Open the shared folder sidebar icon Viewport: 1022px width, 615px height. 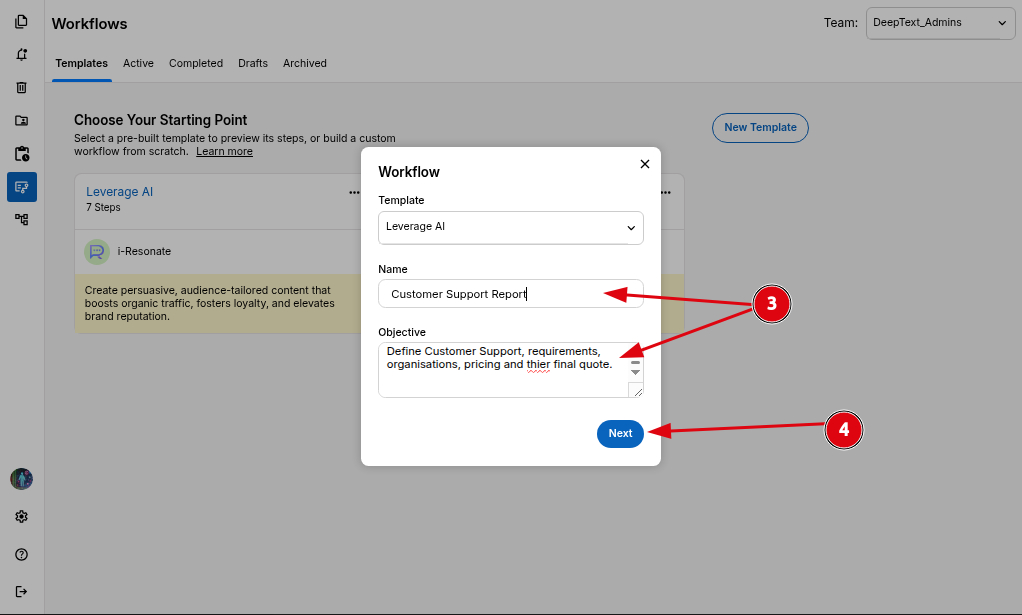point(22,121)
